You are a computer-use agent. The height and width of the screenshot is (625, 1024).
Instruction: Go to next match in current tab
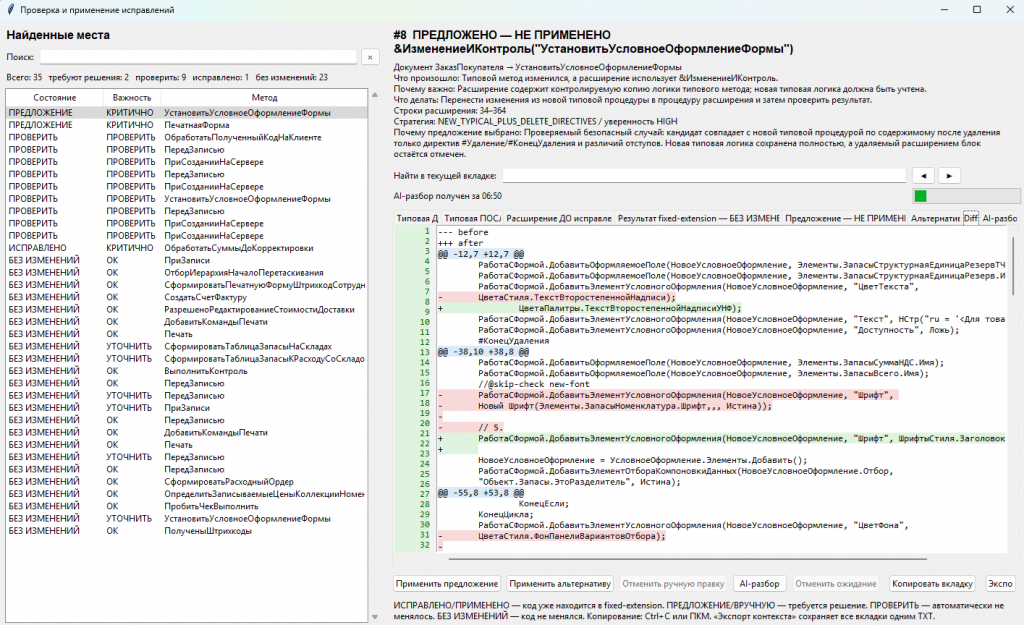point(949,176)
